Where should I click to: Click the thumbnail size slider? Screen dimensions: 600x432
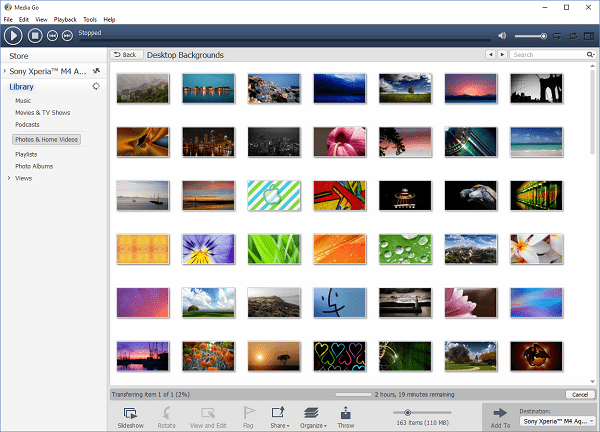pos(405,412)
